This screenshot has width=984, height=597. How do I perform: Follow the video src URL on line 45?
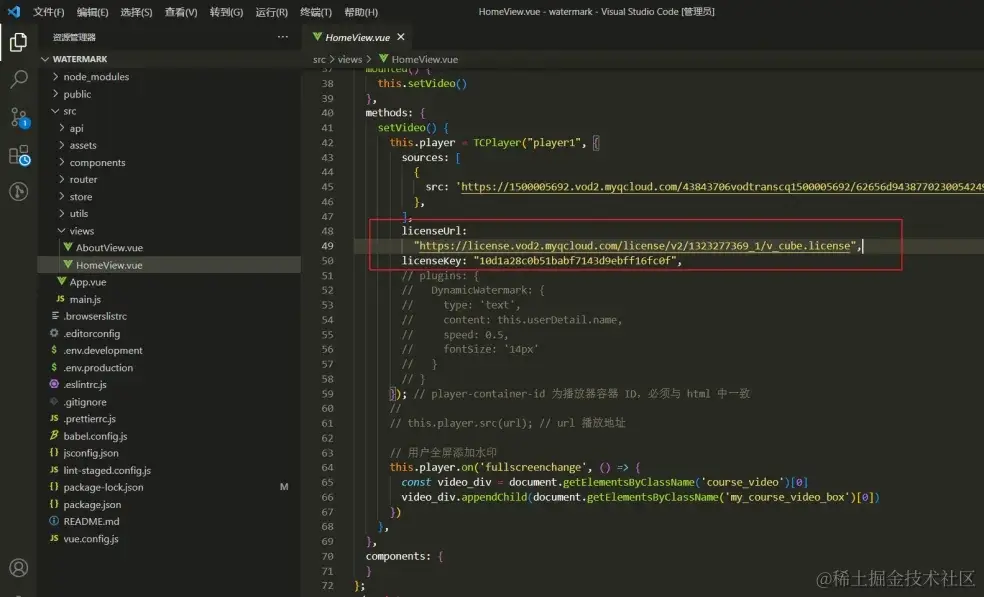click(x=722, y=187)
